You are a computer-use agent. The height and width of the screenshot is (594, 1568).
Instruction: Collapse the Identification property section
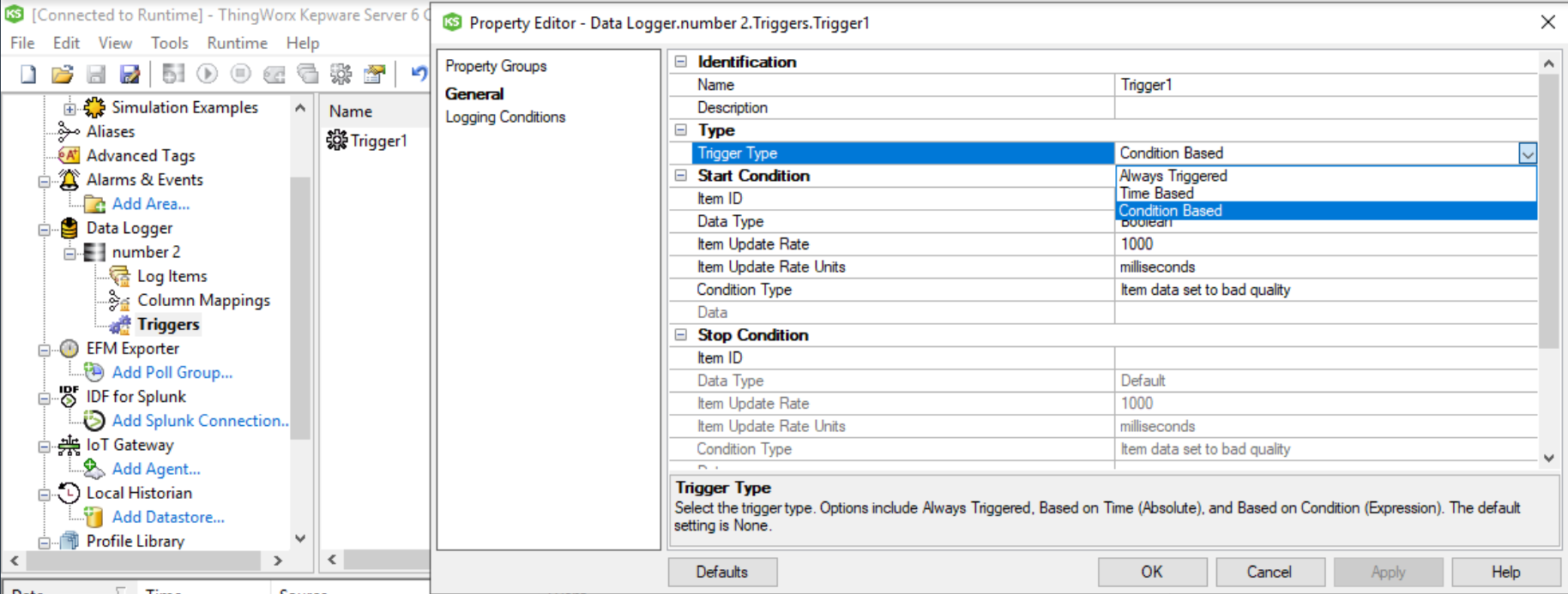point(681,62)
